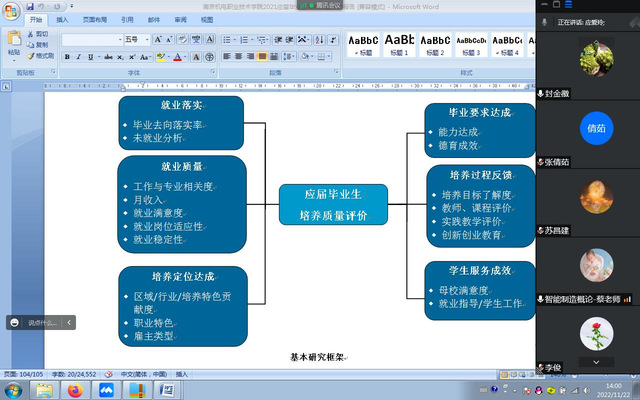This screenshot has height=400, width=640.
Task: Open the Windows Start menu
Action: coord(12,387)
